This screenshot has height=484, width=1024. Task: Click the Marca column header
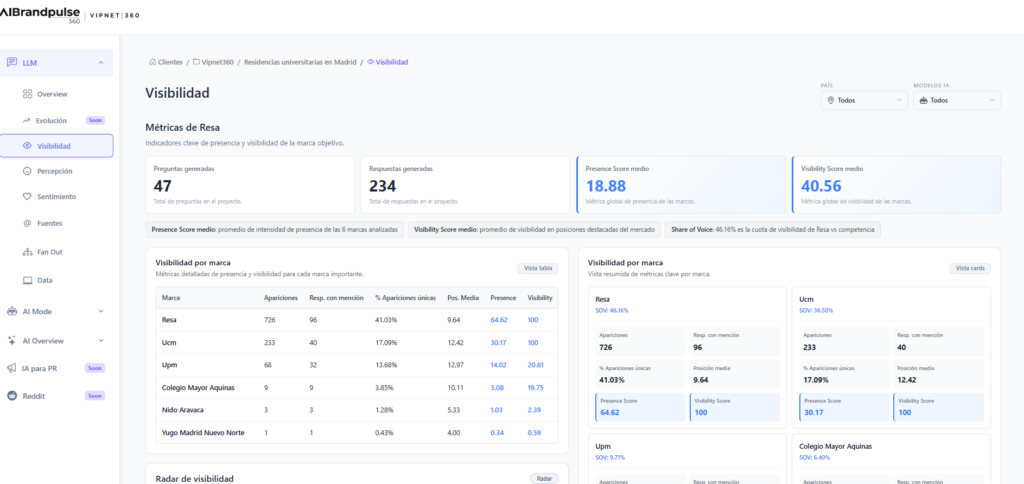pos(171,298)
